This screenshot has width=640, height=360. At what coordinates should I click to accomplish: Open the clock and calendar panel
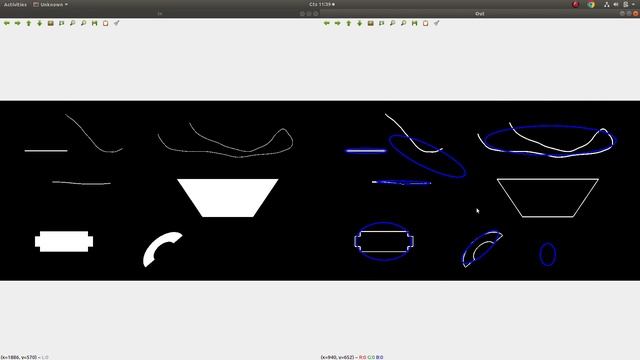coord(322,4)
